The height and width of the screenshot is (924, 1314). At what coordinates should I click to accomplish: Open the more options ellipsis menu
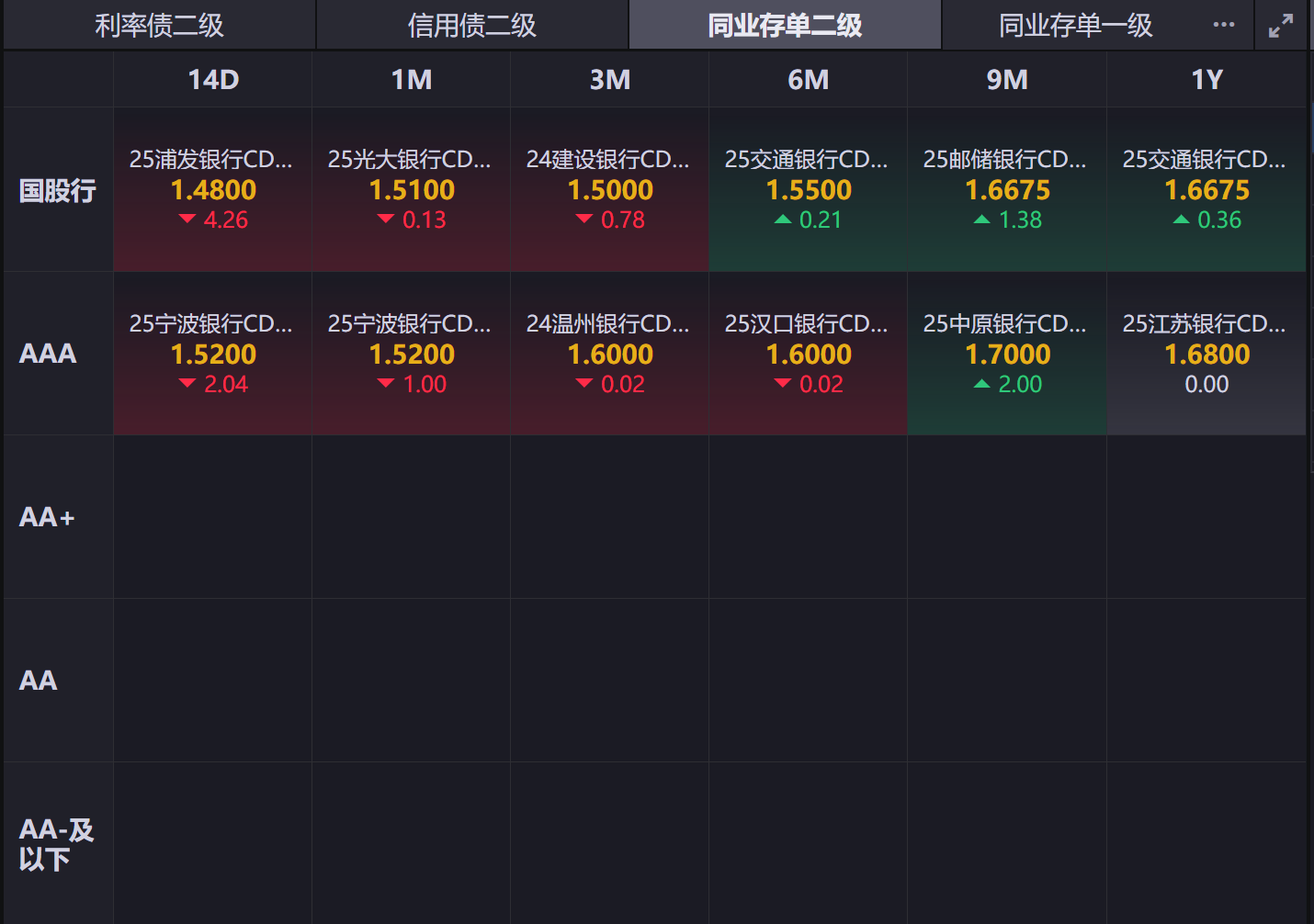click(x=1223, y=25)
